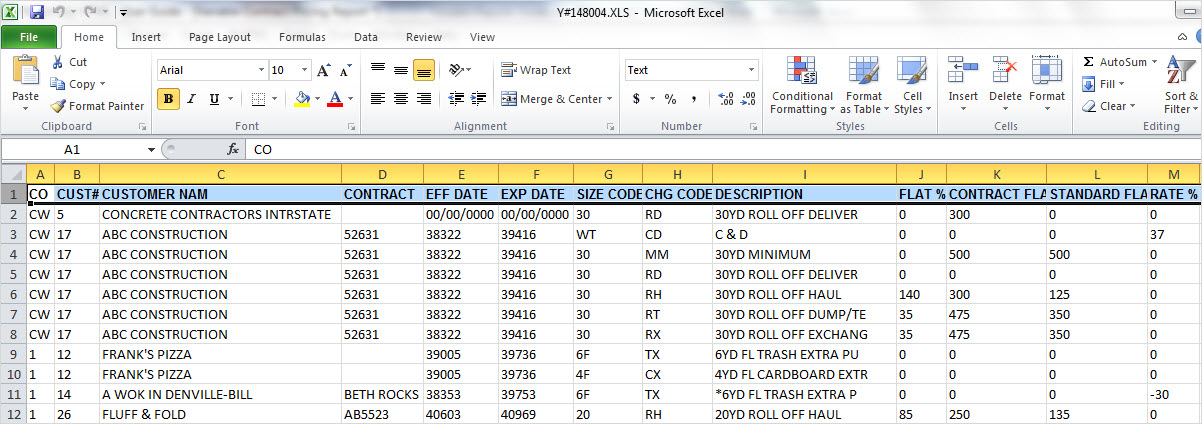Open the borders dropdown arrow

pos(276,99)
